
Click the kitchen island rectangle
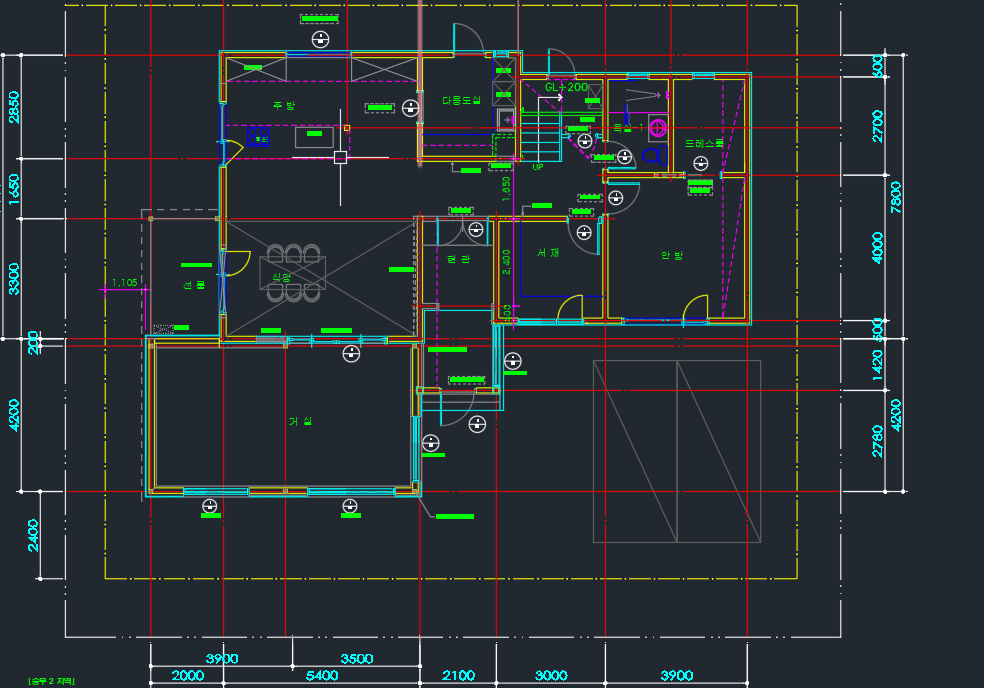pyautogui.click(x=314, y=136)
